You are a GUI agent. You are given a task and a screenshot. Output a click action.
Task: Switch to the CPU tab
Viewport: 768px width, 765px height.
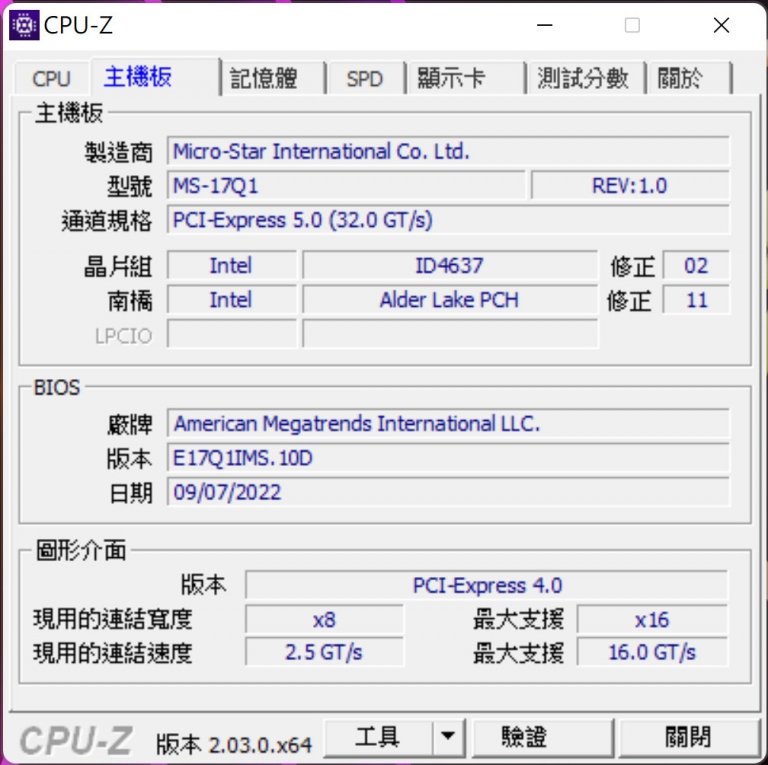51,78
